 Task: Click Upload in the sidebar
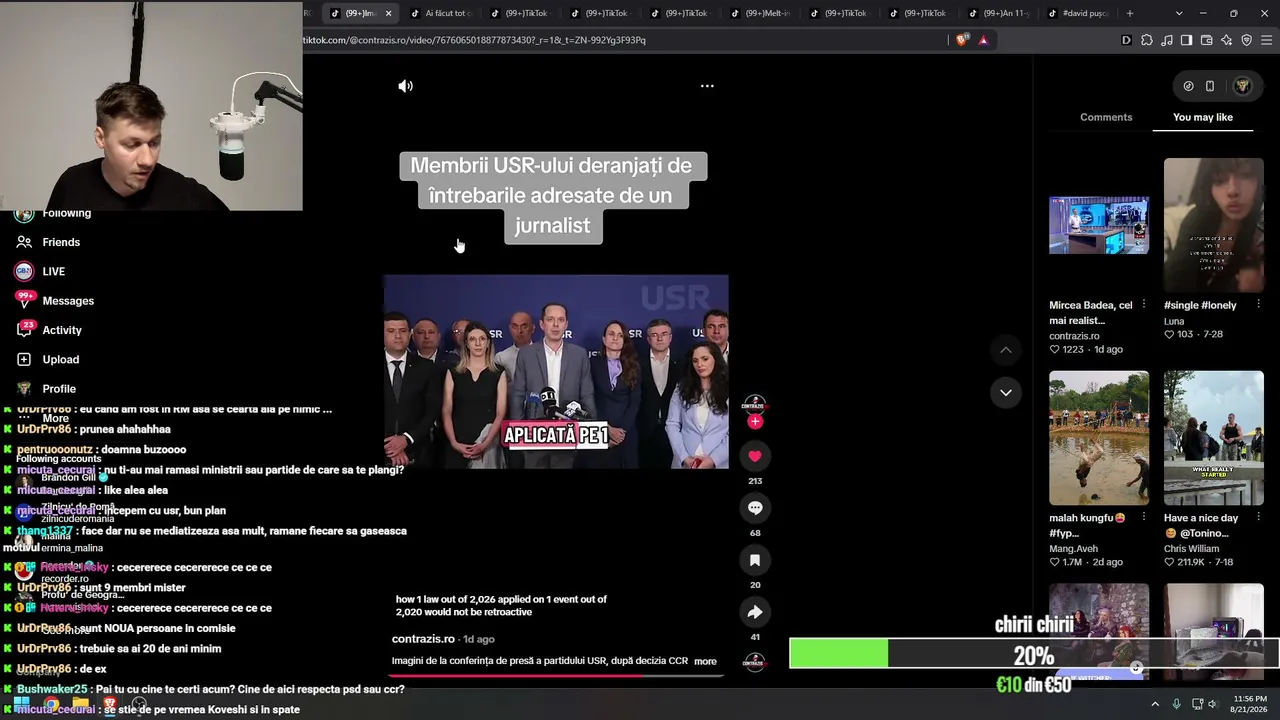click(x=61, y=359)
